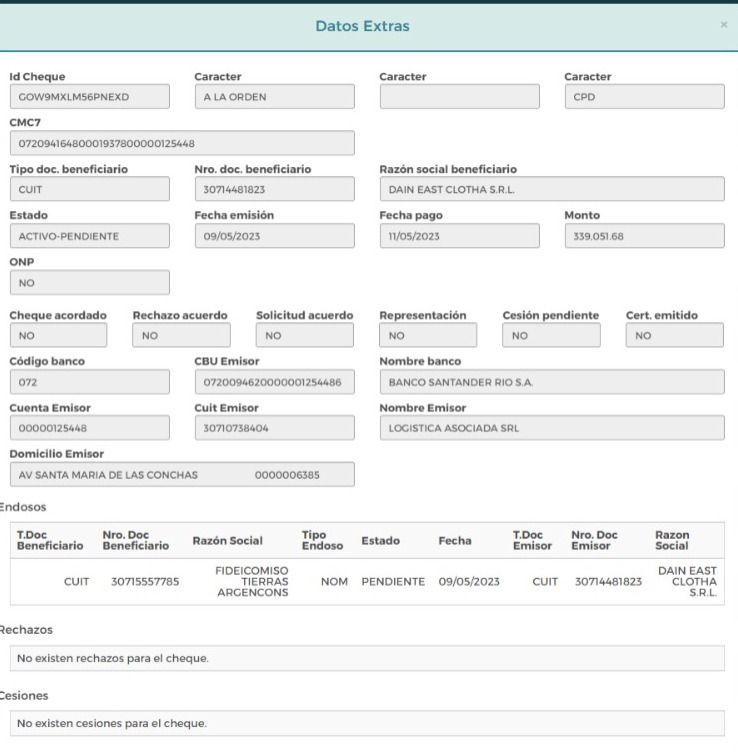Click the empty Caracter field
The image size is (738, 753).
point(460,97)
